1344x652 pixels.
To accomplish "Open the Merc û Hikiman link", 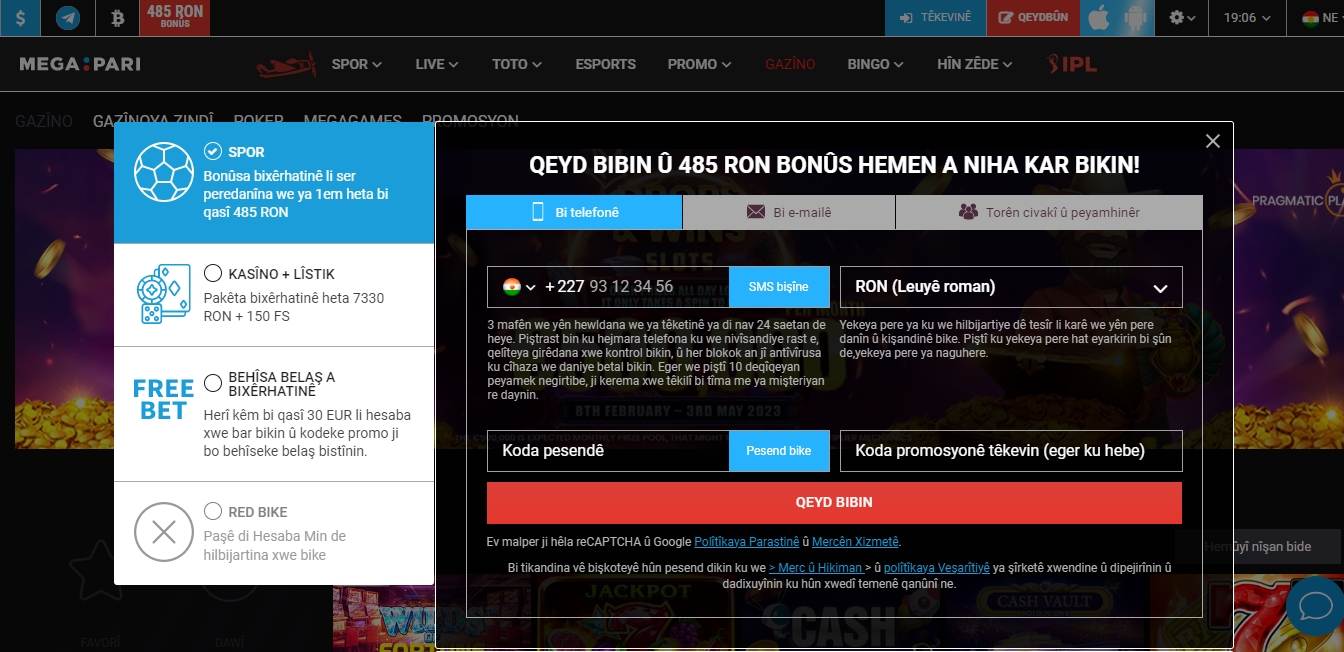I will (x=819, y=568).
